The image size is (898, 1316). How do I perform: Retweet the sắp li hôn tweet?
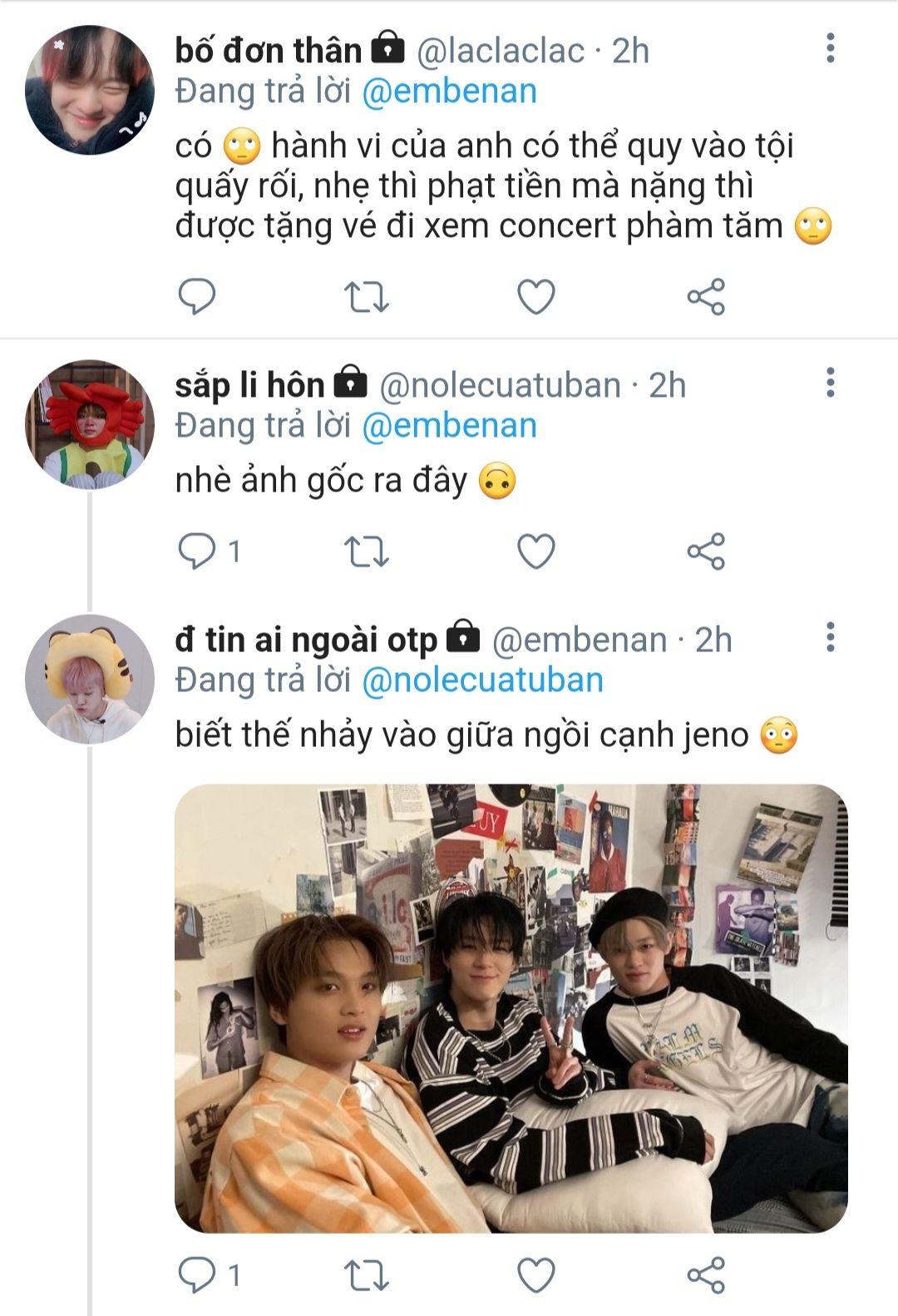[366, 551]
